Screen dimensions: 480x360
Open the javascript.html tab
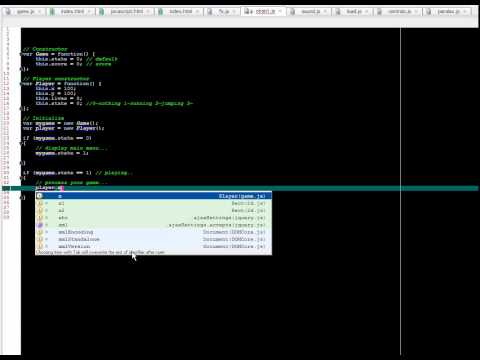(126, 11)
